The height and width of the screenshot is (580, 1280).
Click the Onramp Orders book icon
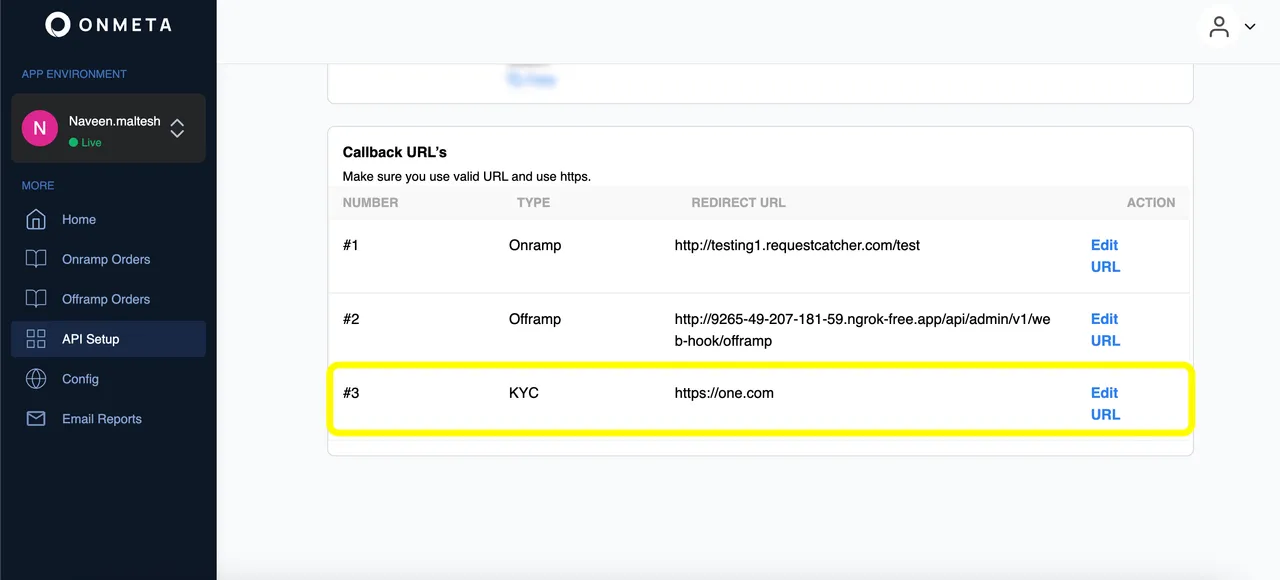pos(36,259)
